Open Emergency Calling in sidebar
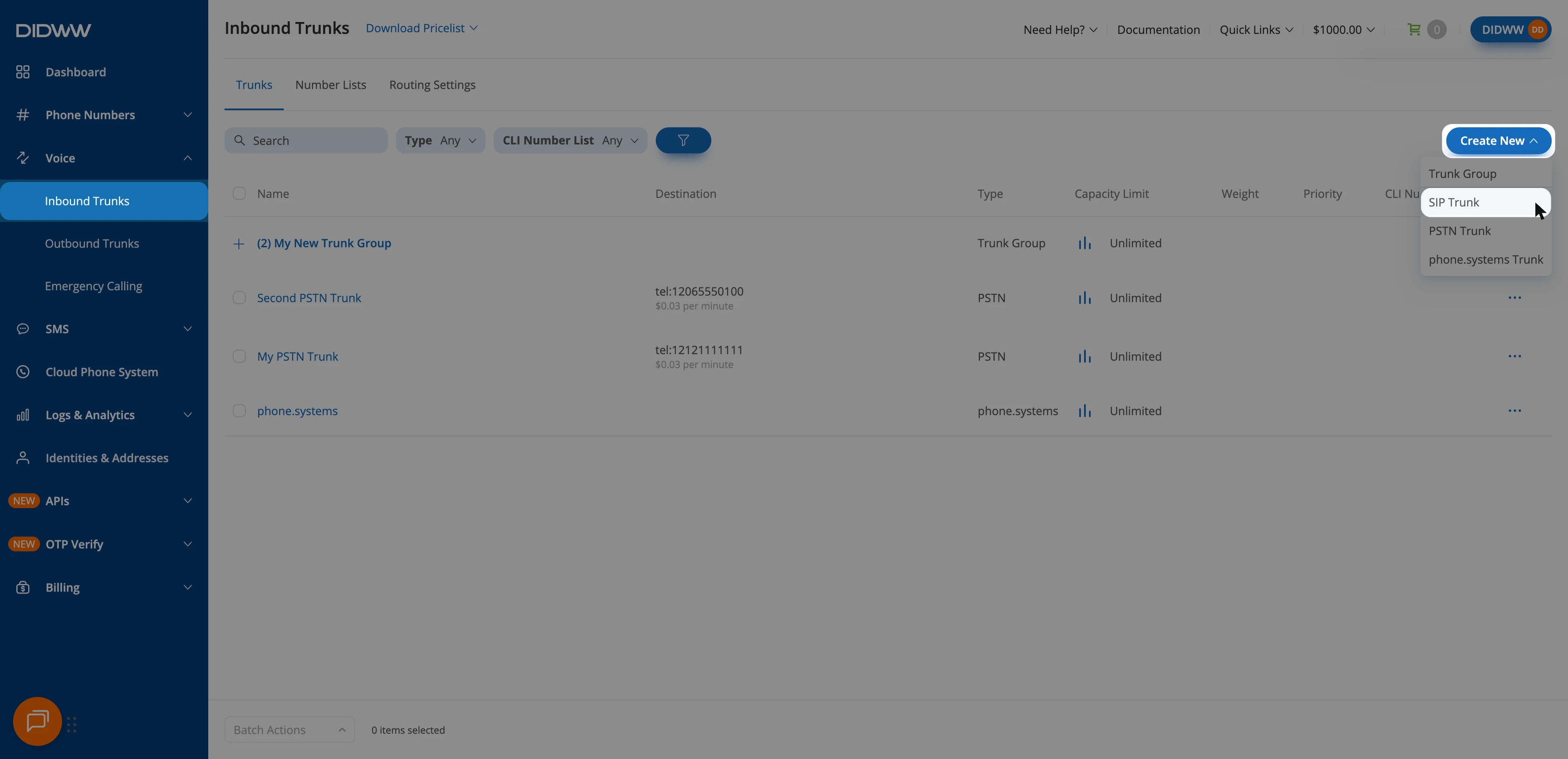1568x759 pixels. click(x=93, y=286)
